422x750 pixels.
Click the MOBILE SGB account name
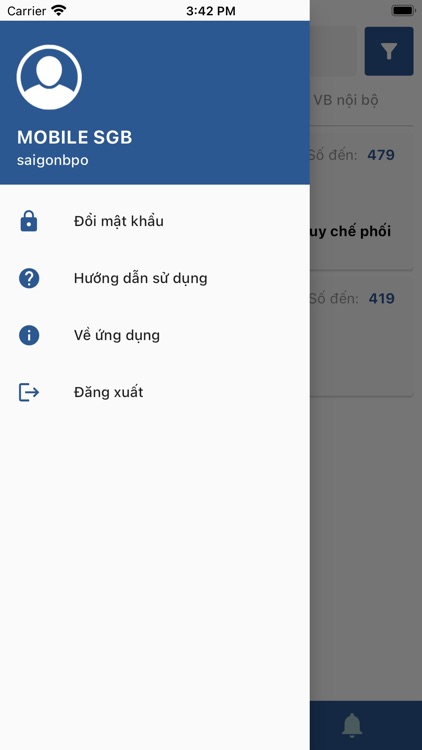pyautogui.click(x=75, y=137)
